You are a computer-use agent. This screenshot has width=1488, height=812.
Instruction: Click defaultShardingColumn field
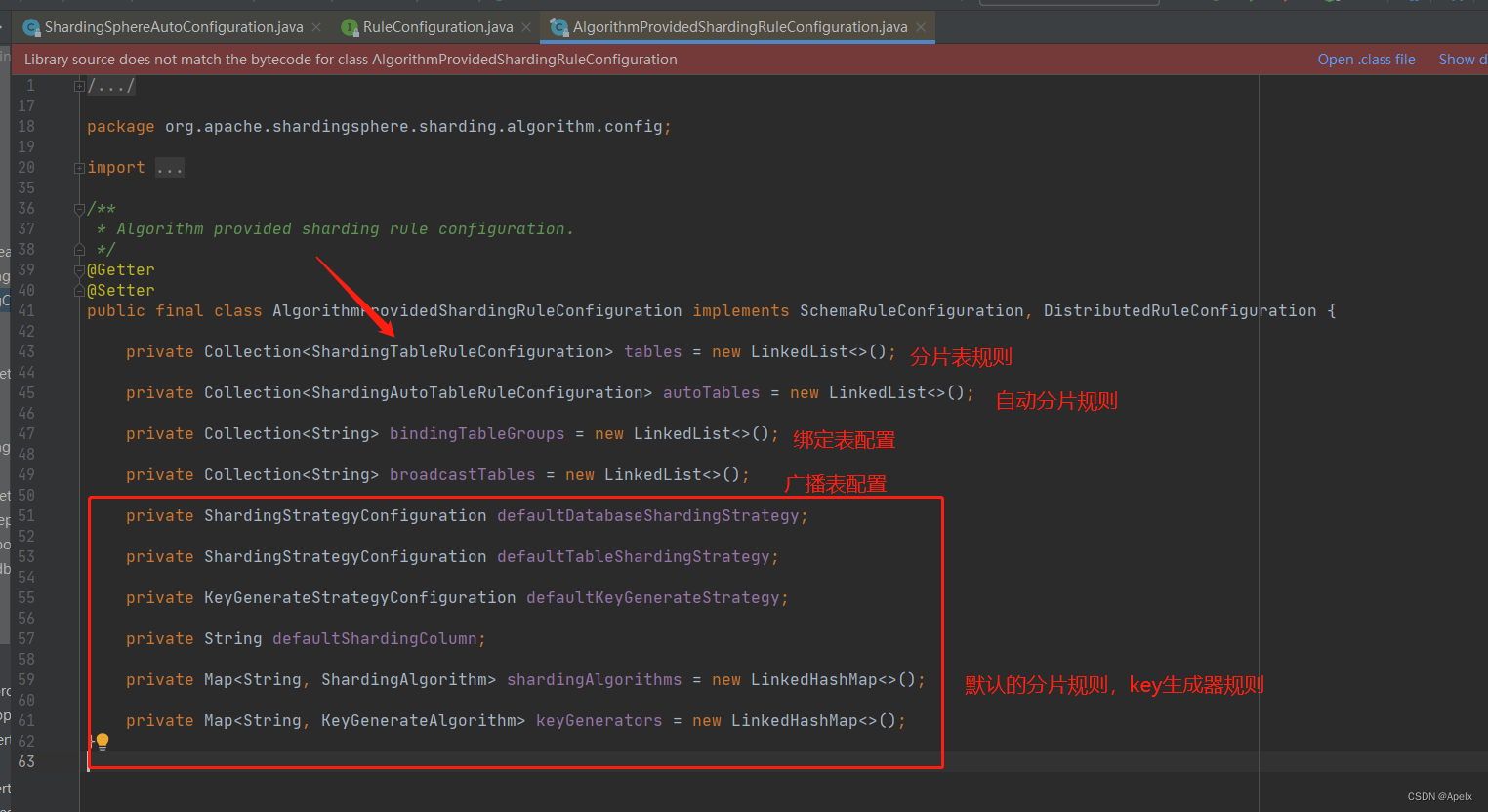[x=374, y=638]
